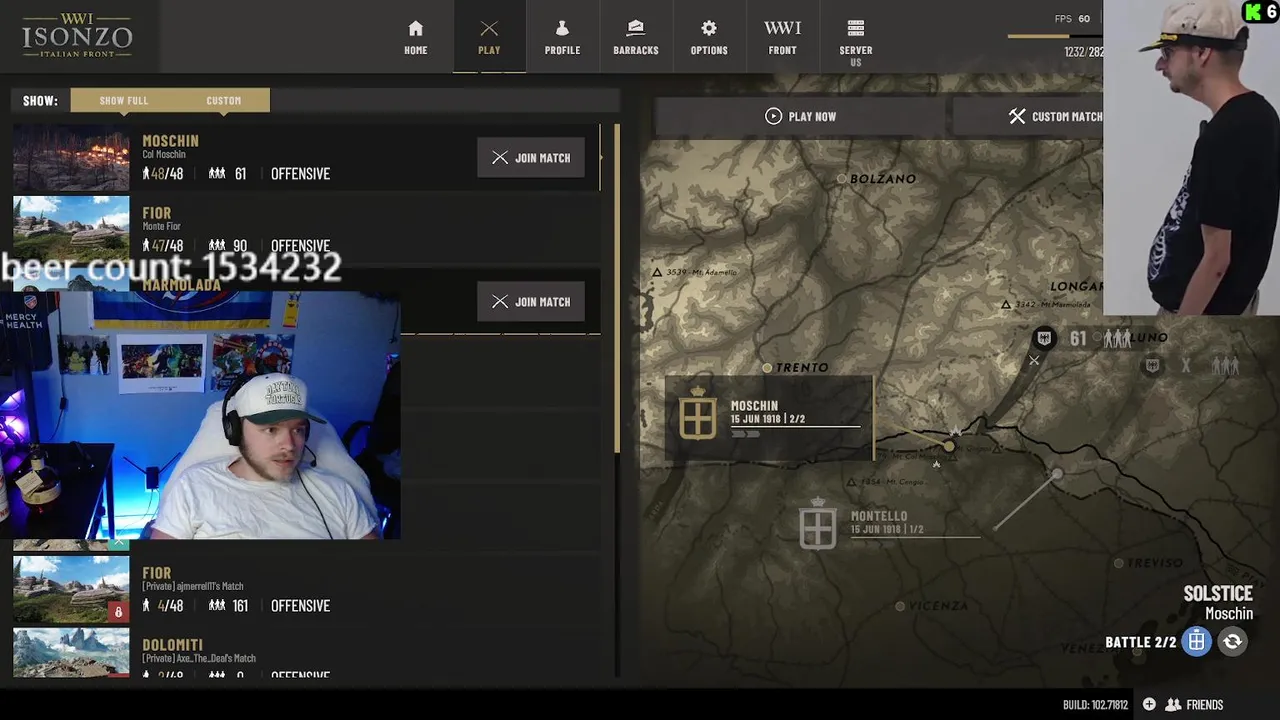Click the Mt. Adamello triangle marker
The height and width of the screenshot is (720, 1280).
pos(657,272)
